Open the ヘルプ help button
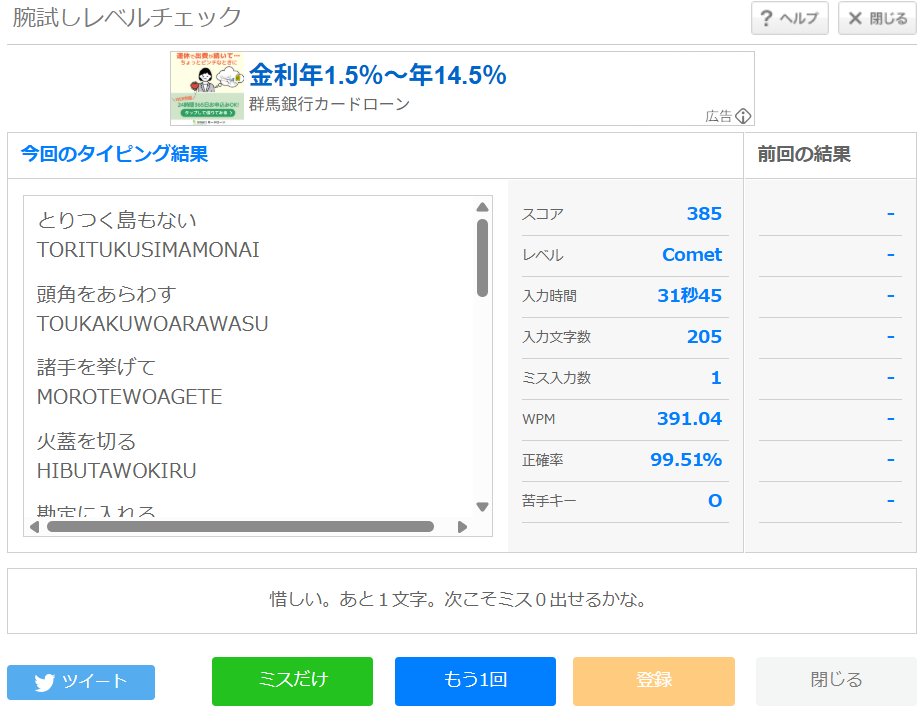 789,18
